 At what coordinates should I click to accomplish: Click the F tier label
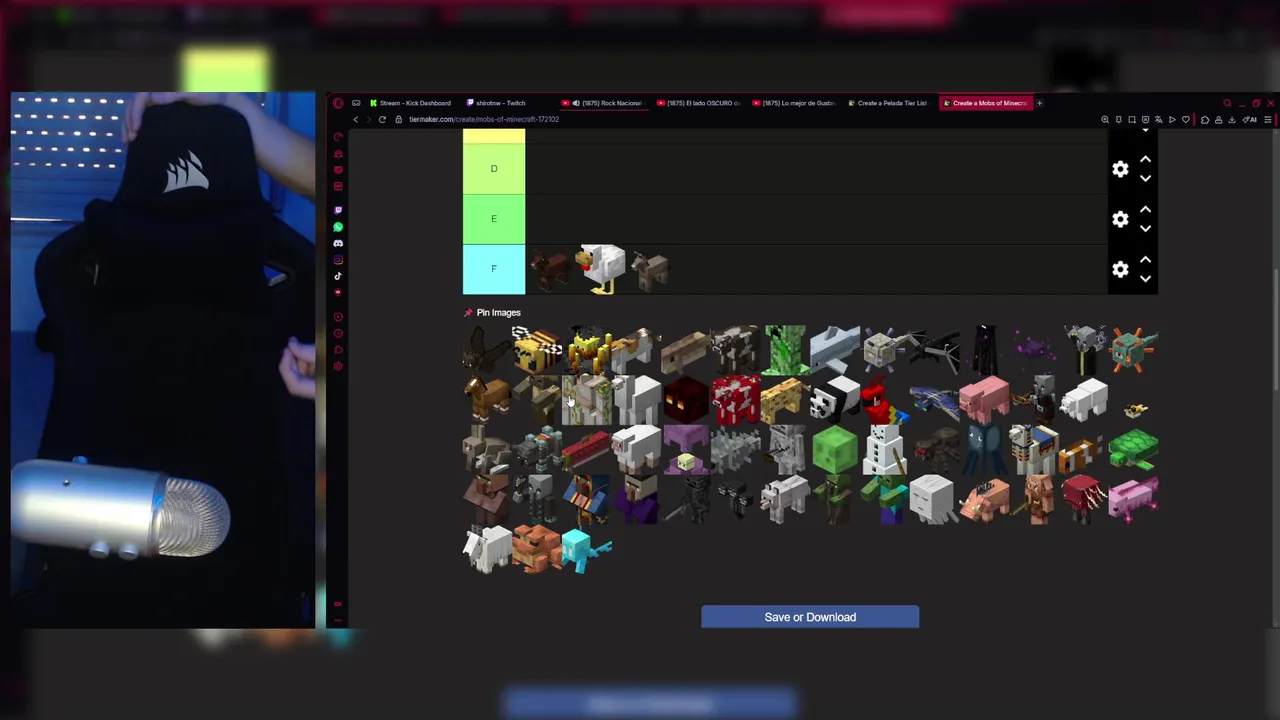tap(494, 269)
